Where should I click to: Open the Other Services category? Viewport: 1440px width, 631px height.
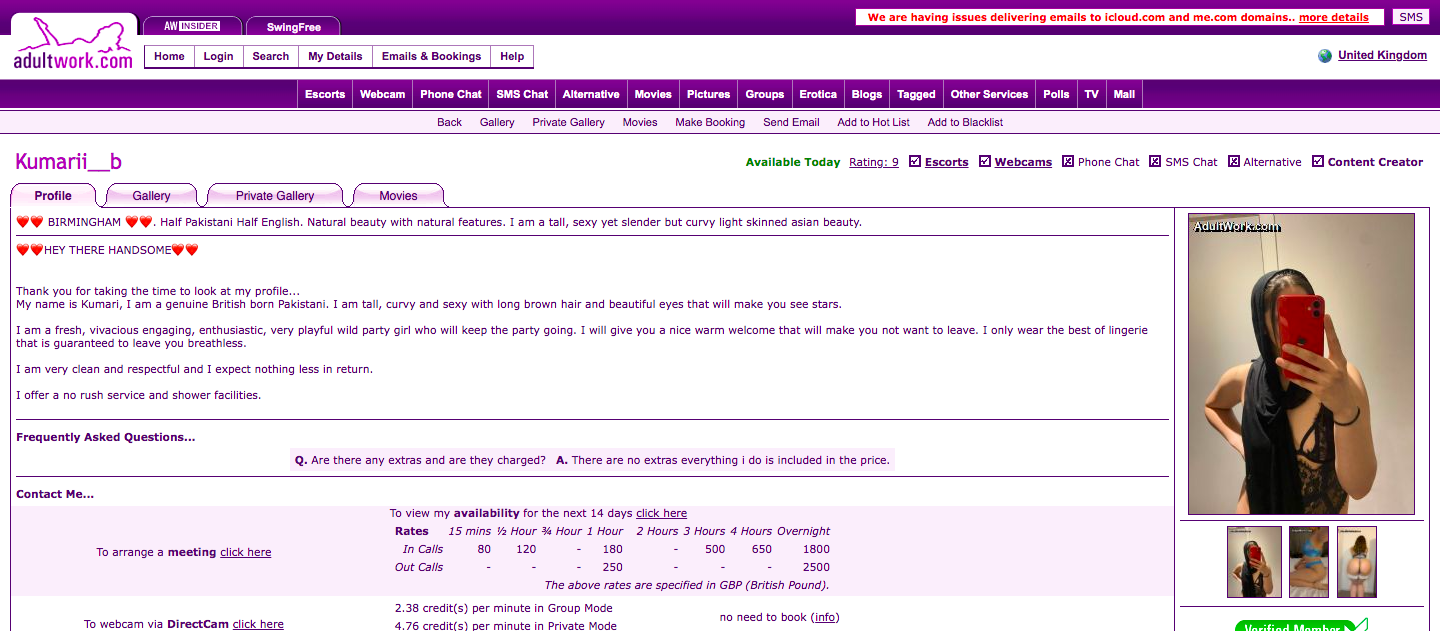989,94
